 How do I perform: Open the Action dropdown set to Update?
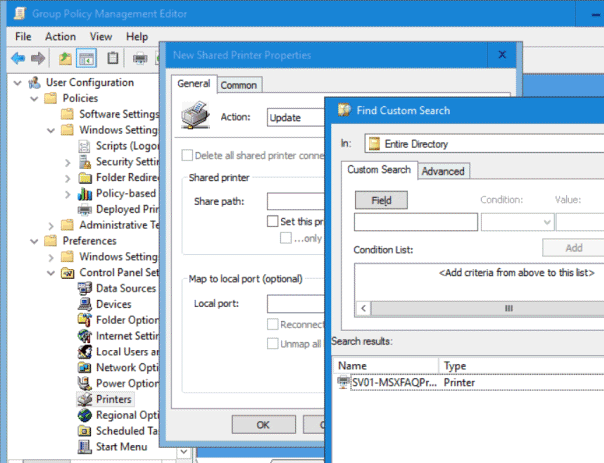pyautogui.click(x=295, y=117)
